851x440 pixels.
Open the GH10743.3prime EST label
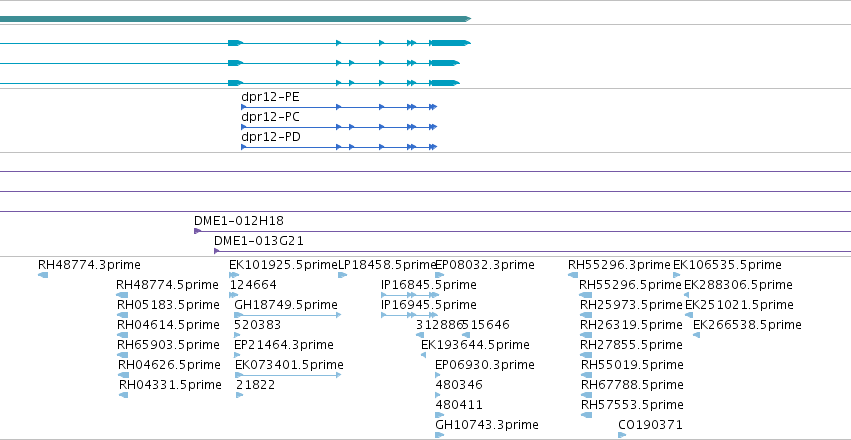click(487, 424)
